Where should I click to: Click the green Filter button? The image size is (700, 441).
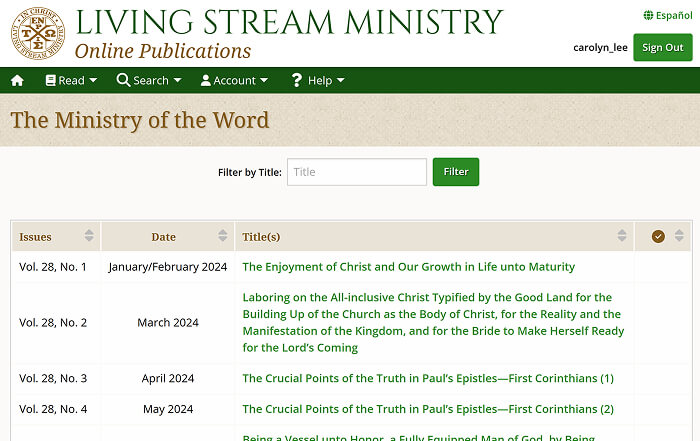[456, 172]
